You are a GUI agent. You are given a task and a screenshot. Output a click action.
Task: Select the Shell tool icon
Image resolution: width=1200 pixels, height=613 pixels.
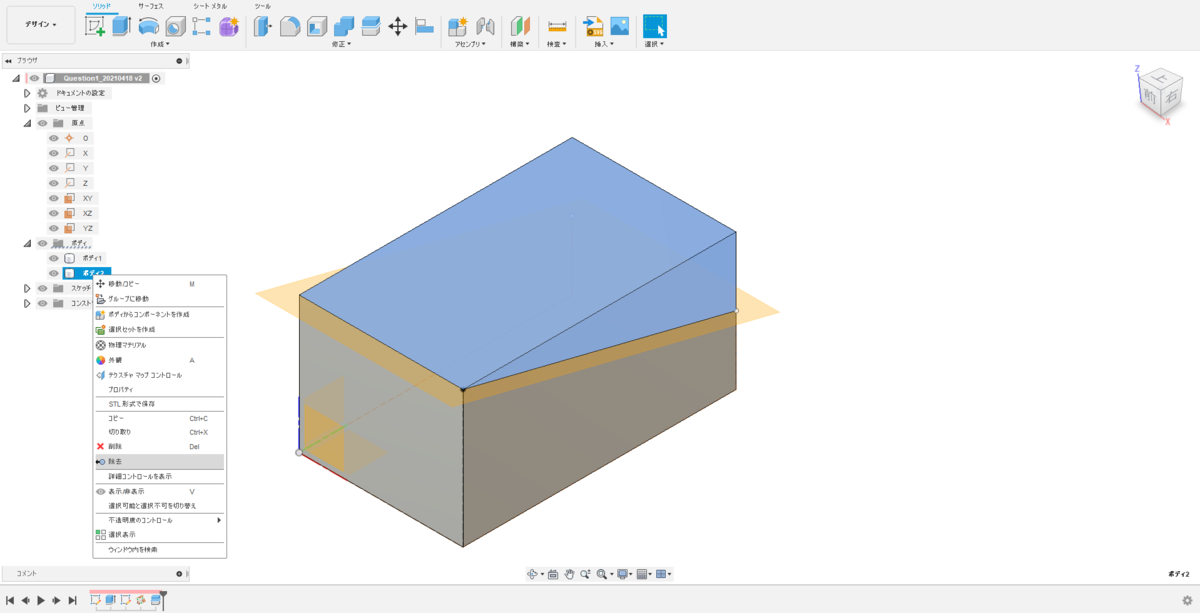[317, 27]
